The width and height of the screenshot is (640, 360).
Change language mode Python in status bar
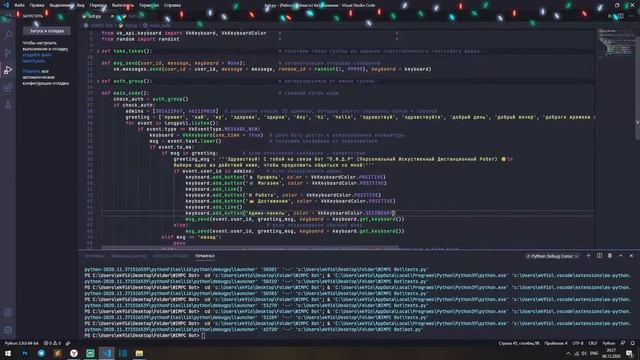608,343
